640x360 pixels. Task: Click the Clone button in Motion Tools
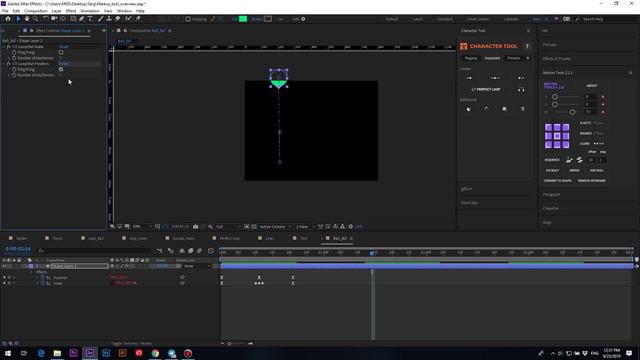(585, 144)
